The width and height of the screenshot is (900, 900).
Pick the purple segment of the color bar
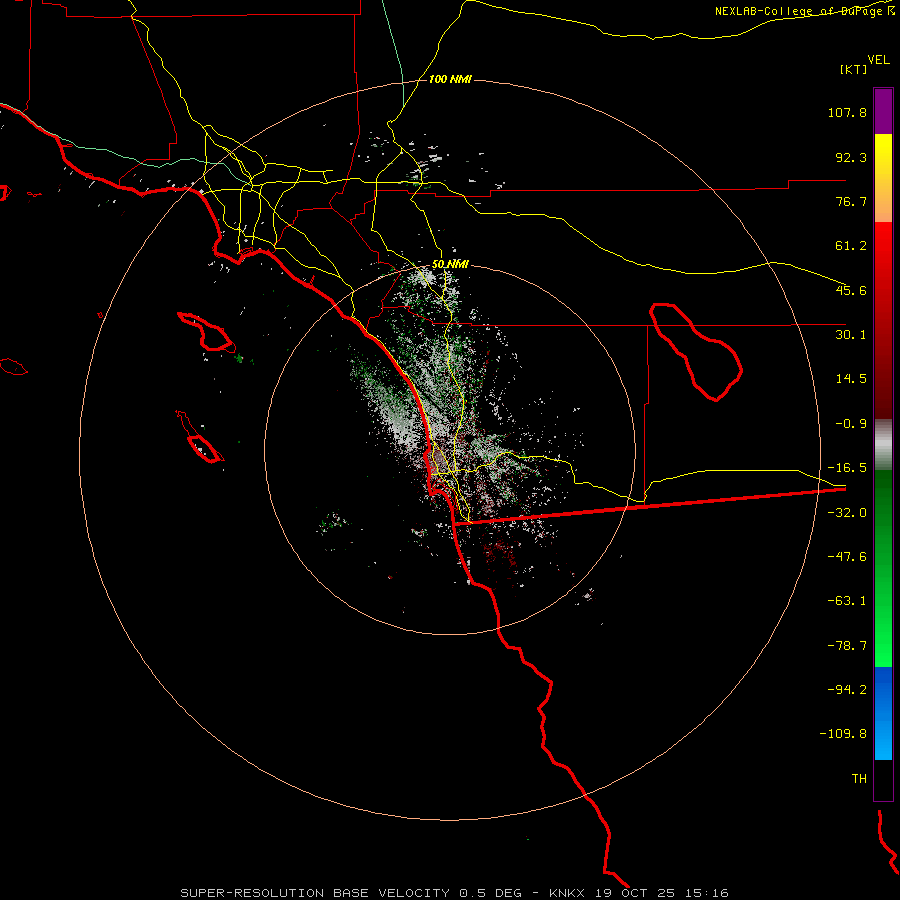pyautogui.click(x=883, y=111)
